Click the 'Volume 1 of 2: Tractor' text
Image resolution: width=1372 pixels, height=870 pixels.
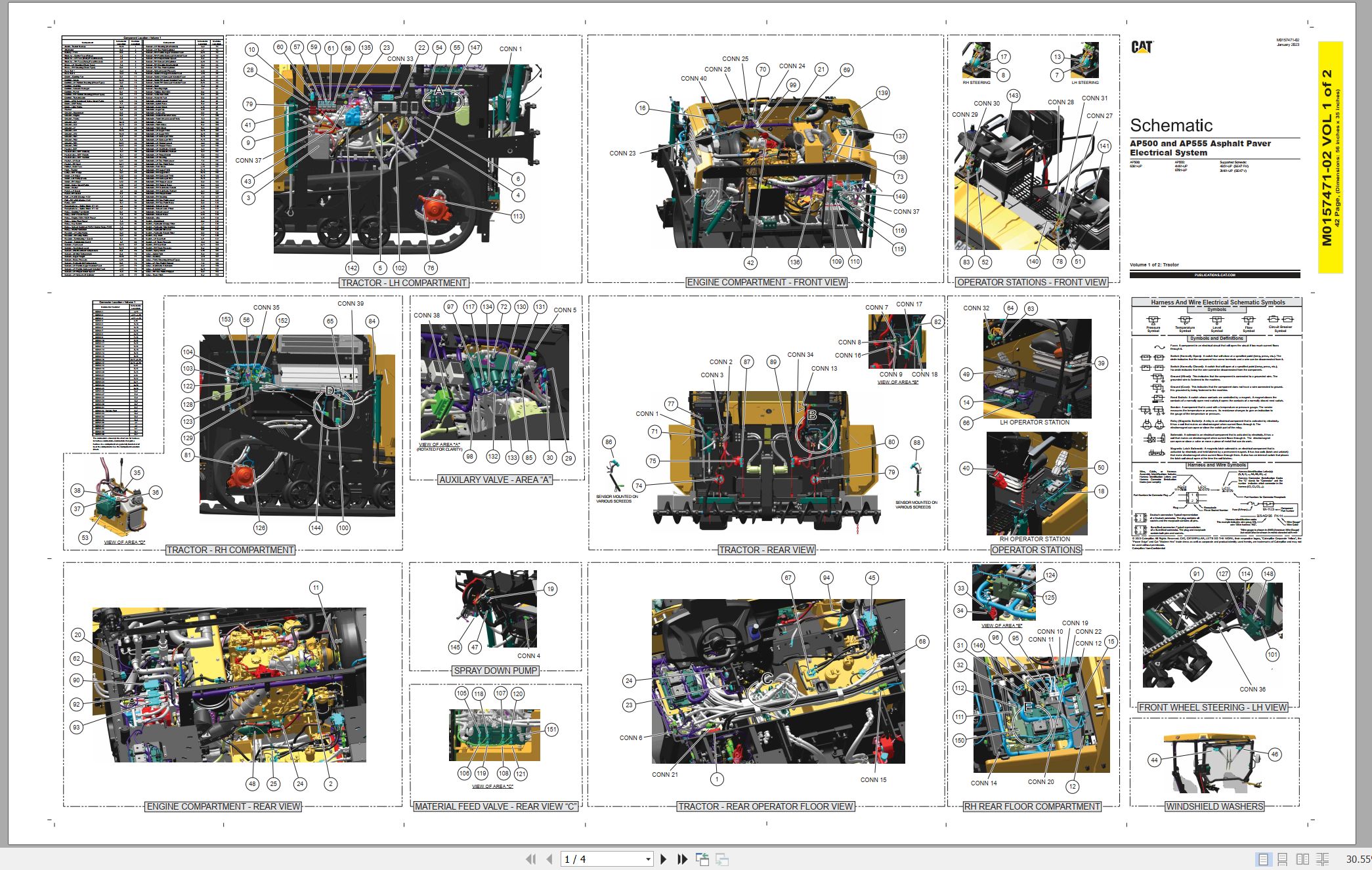(1154, 265)
